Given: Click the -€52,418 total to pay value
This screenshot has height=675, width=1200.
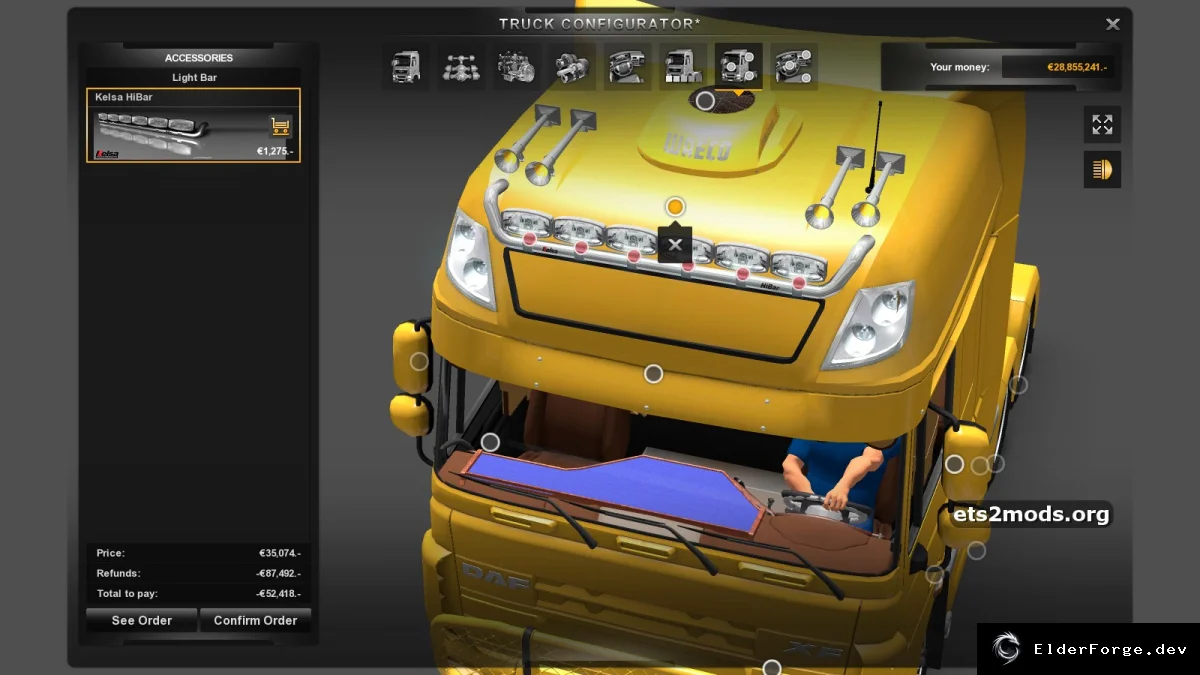Looking at the screenshot, I should tap(278, 594).
